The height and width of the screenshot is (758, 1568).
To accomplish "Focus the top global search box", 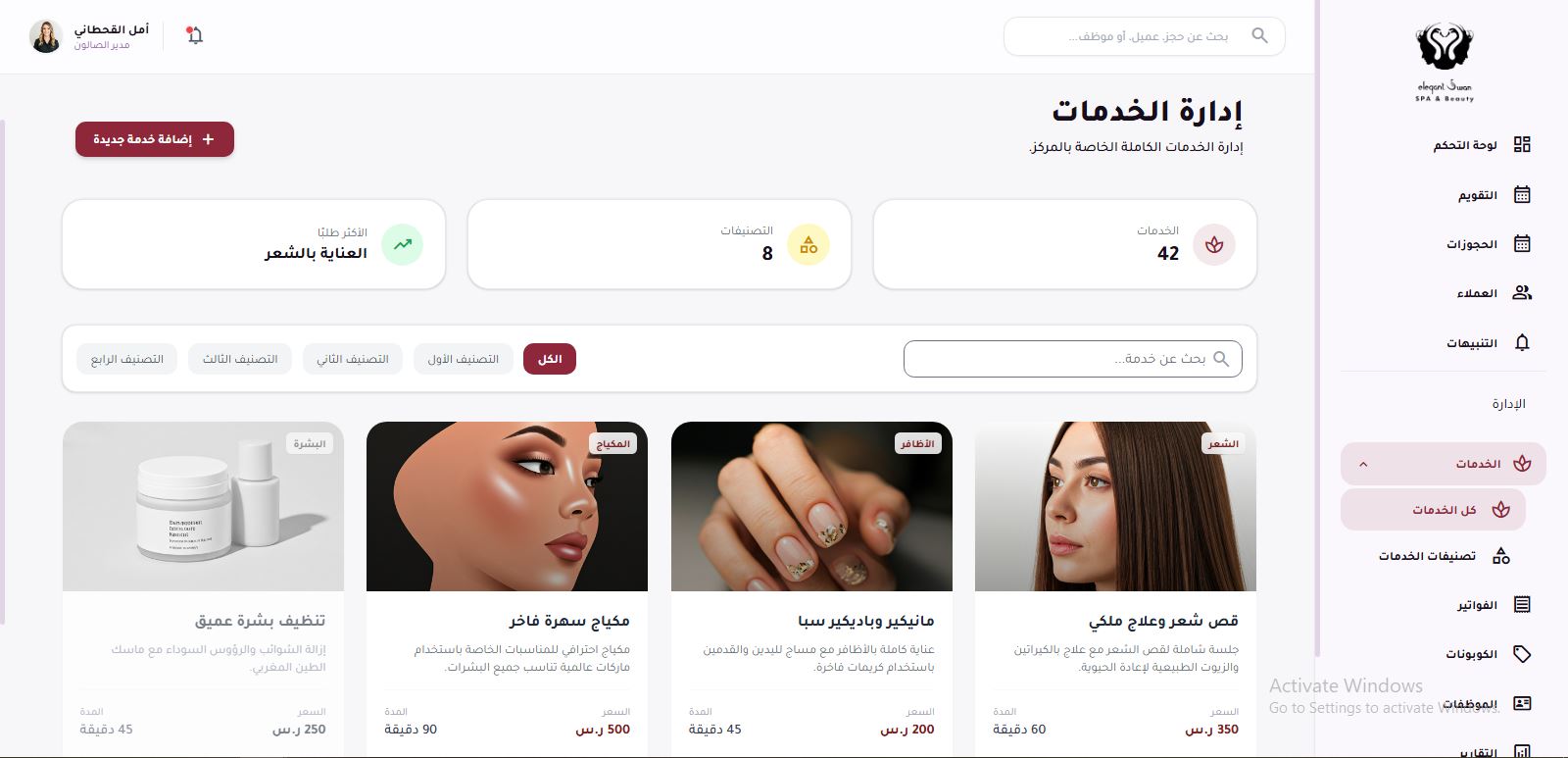I will pyautogui.click(x=1144, y=36).
